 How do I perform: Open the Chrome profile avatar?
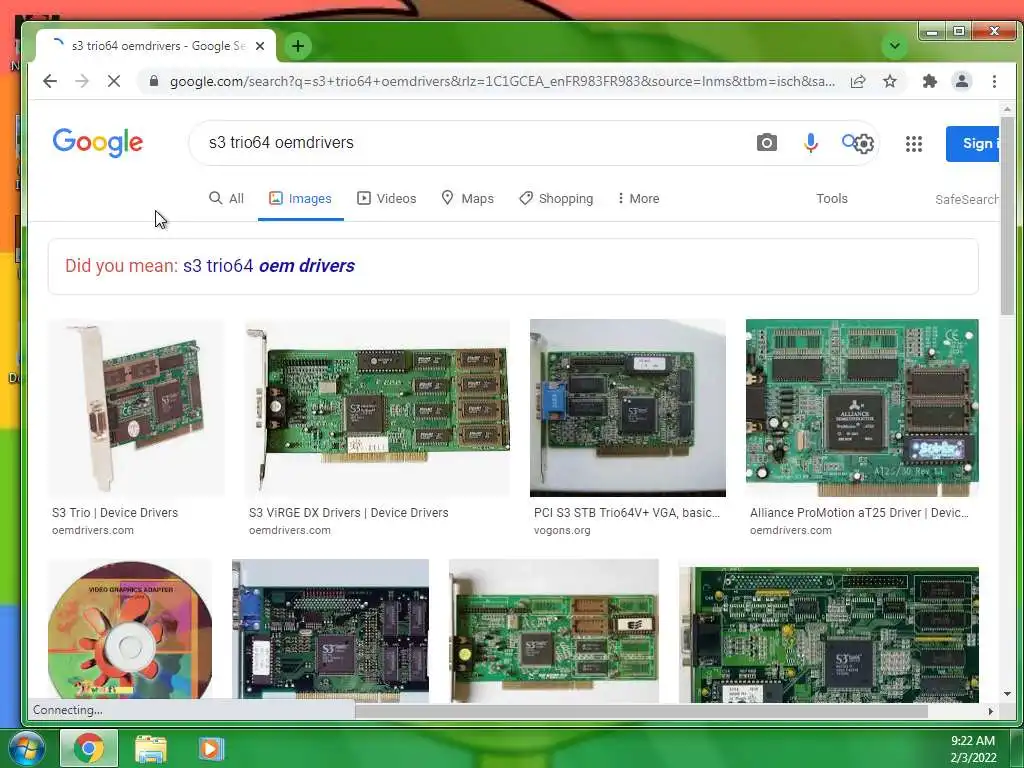coord(961,81)
